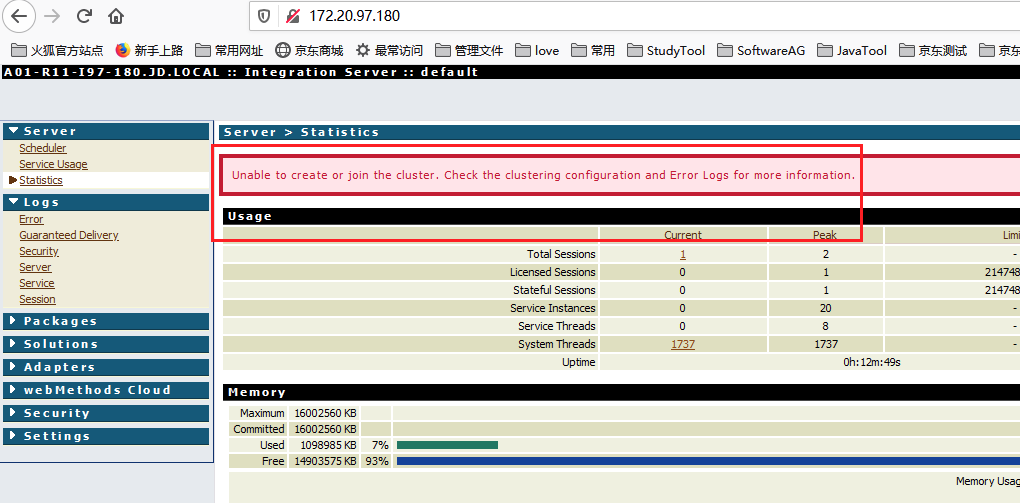Expand the Adapters menu section
Viewport: 1020px width, 503px height.
pos(106,368)
